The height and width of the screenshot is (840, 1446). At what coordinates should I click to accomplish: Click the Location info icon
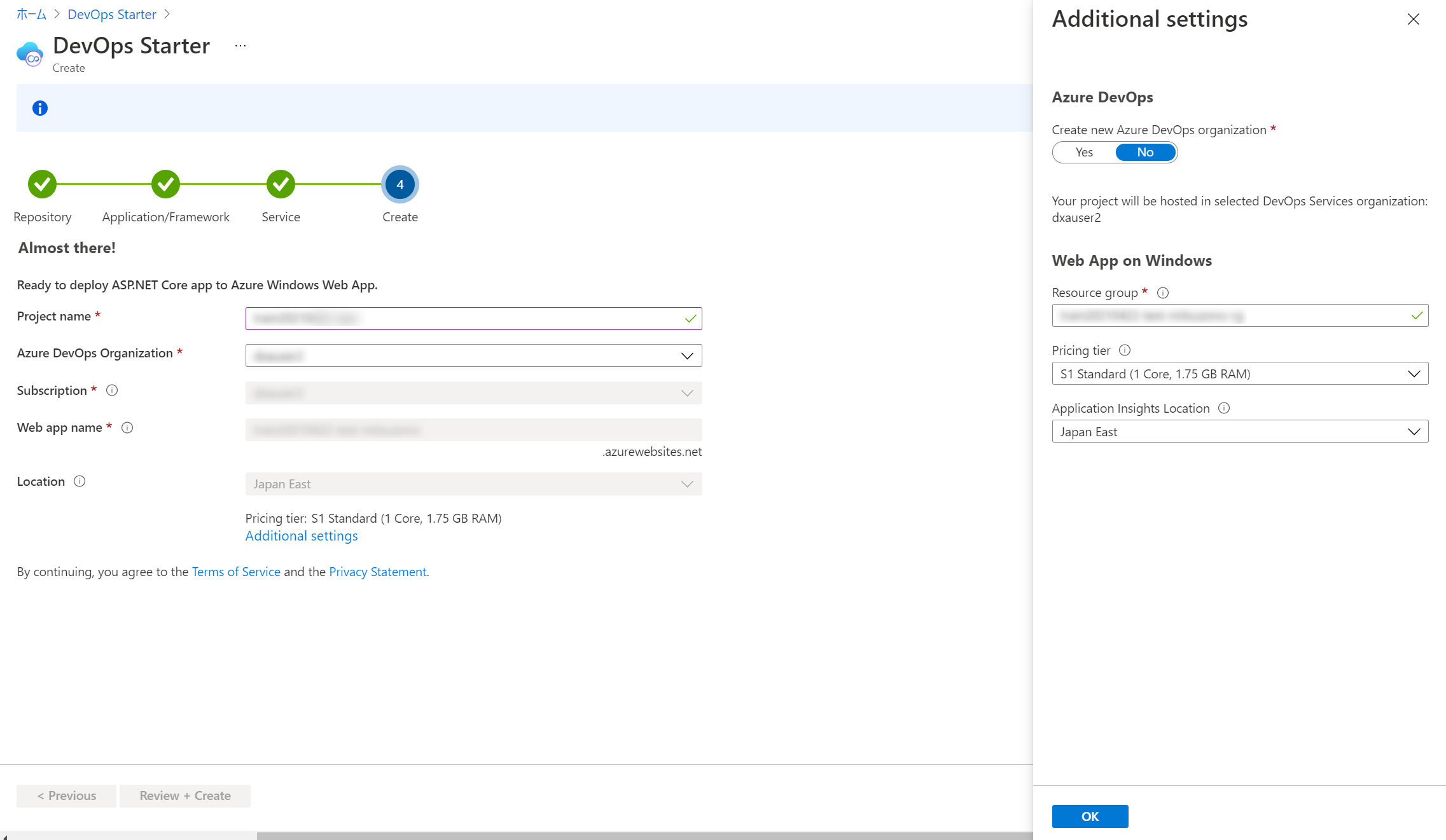(80, 481)
